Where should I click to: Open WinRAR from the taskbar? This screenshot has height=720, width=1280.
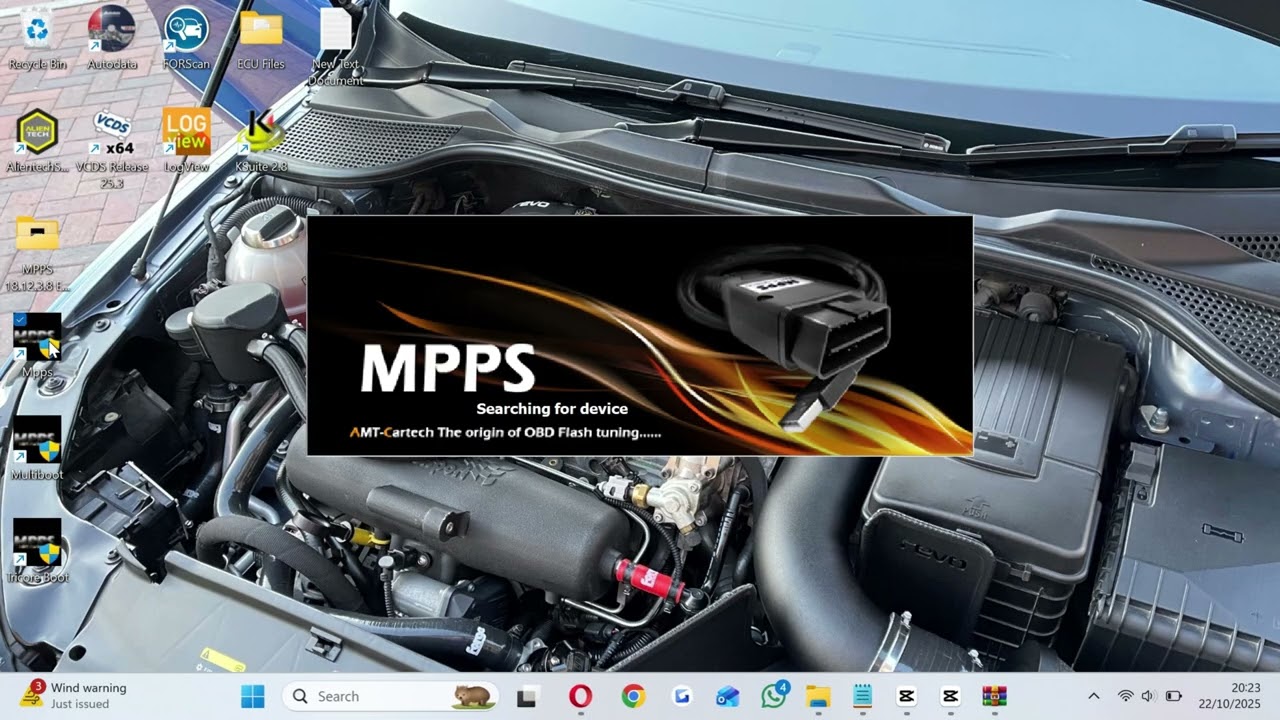994,696
